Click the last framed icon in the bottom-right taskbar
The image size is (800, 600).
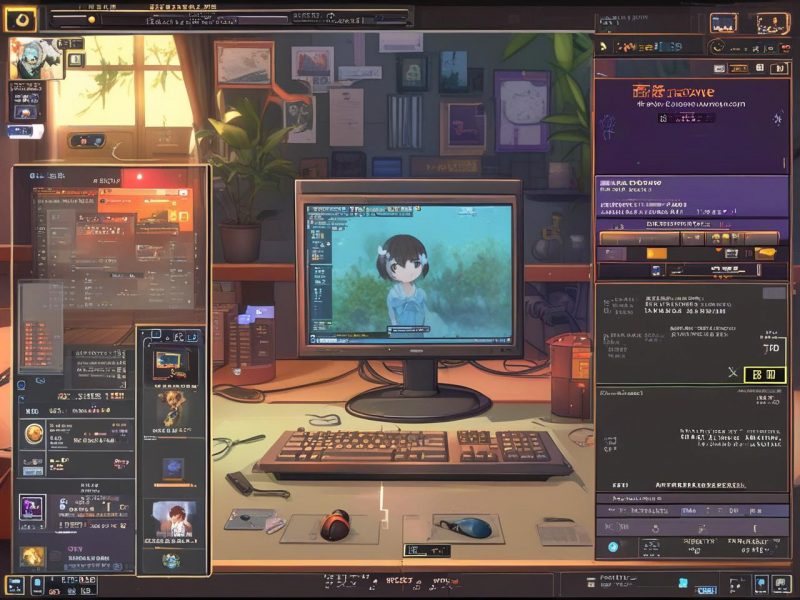[780, 584]
